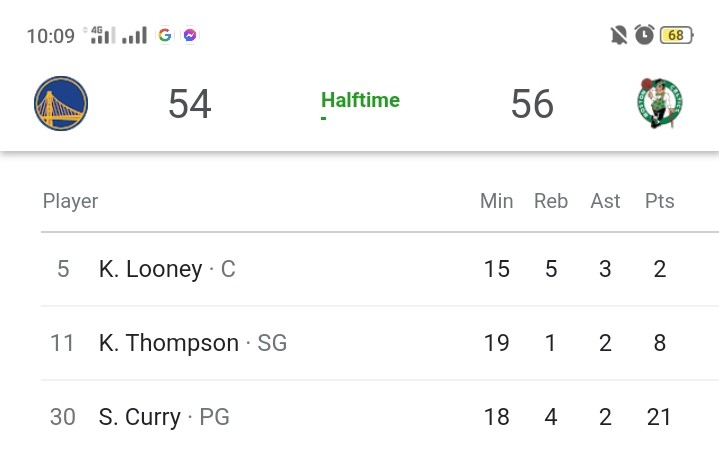Tap the Reb column header

tap(551, 201)
